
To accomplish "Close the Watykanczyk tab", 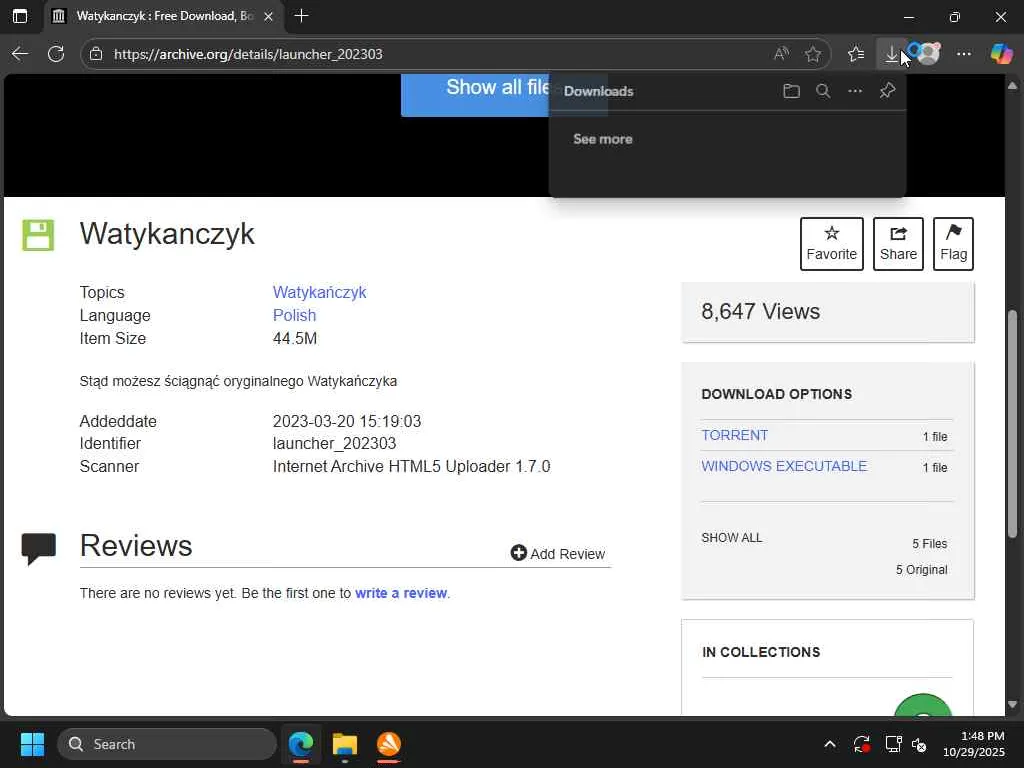I will [x=268, y=16].
